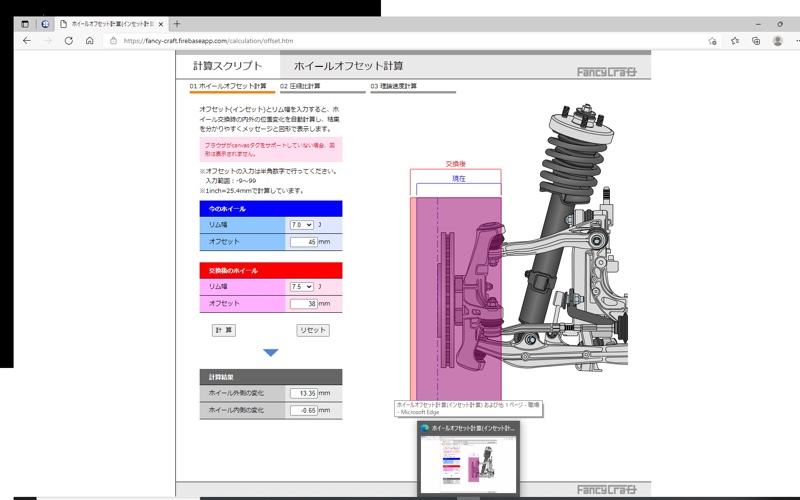Click the 今のホイール section header
This screenshot has height=500, width=800.
click(271, 209)
